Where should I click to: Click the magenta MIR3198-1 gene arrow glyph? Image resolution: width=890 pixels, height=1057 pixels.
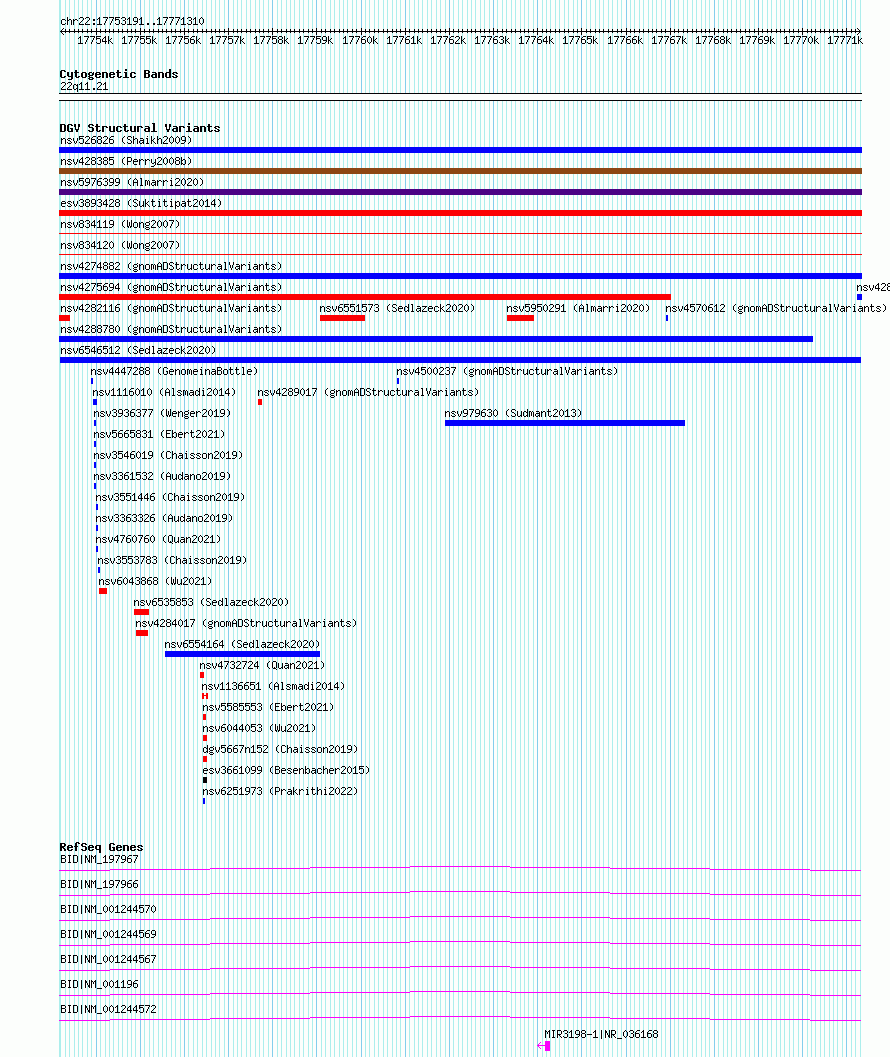544,1046
